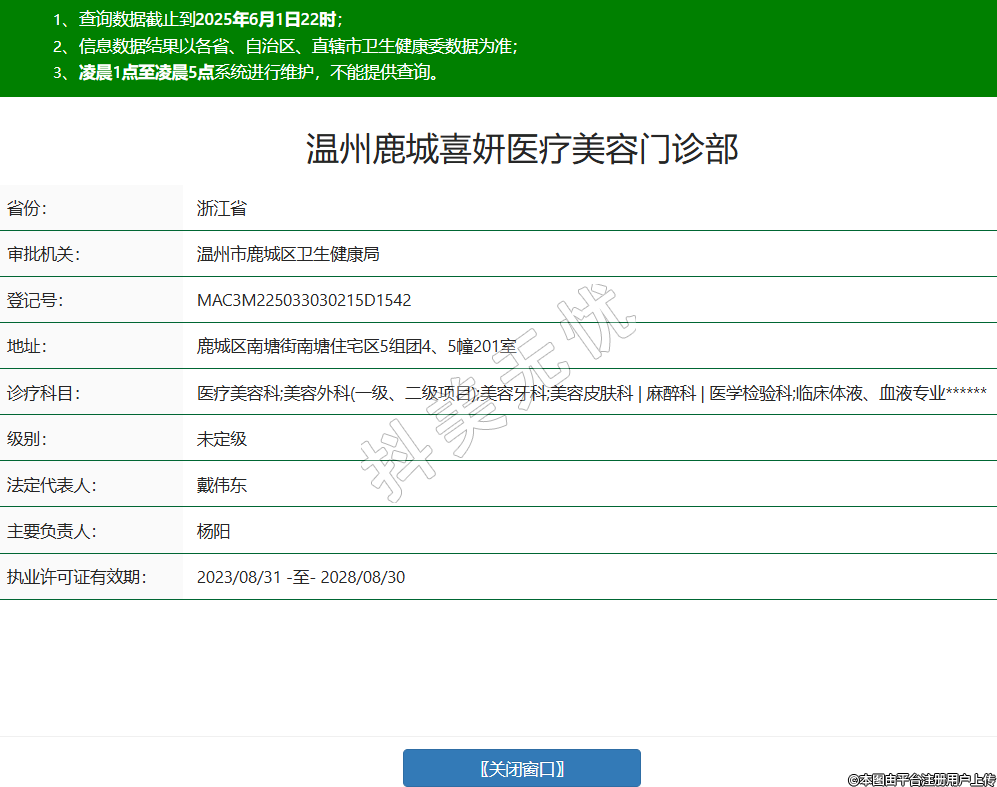Image resolution: width=997 pixels, height=787 pixels.
Task: Select registration number MAC3M225033030215D1542
Action: (304, 300)
